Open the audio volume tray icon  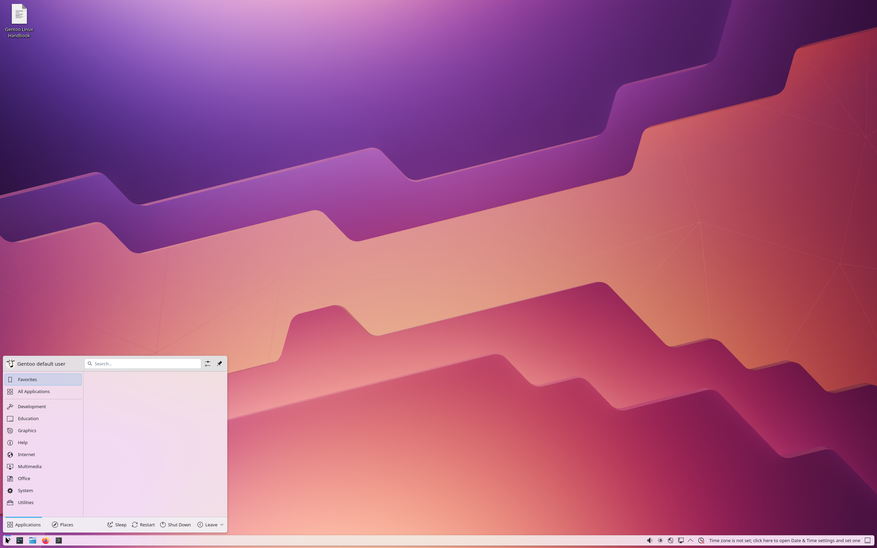[x=649, y=541]
